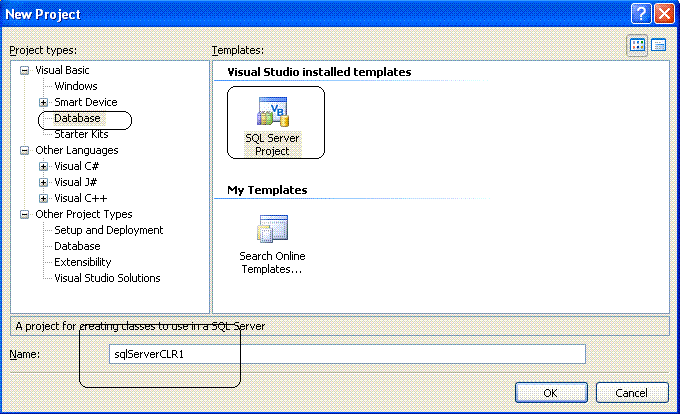Select Visual C# project type
Viewport: 680px width, 414px height.
[77, 166]
